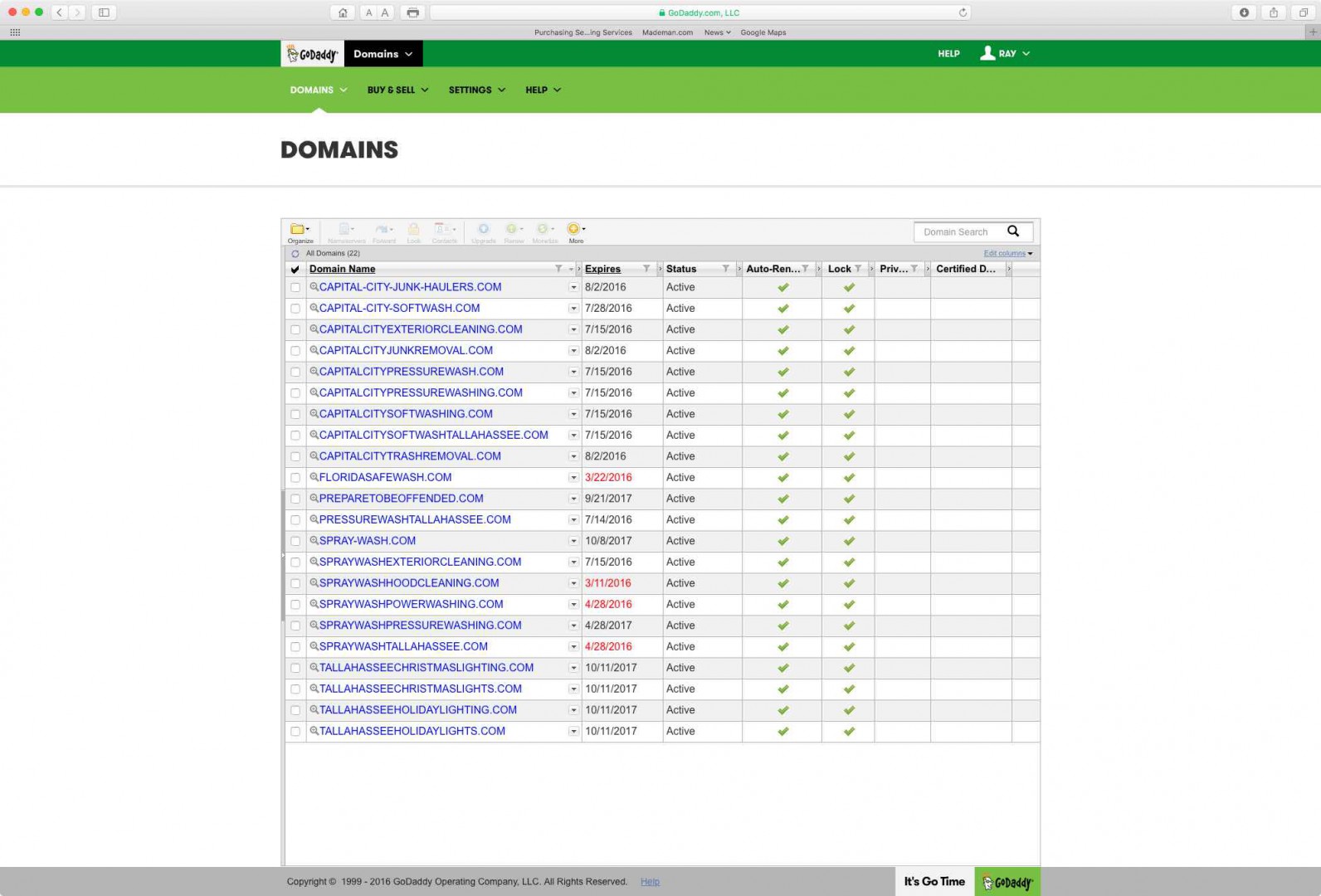Check the box for CAPITAL-CITY-SOFTWASH.COM
The height and width of the screenshot is (896, 1321).
[x=295, y=309]
